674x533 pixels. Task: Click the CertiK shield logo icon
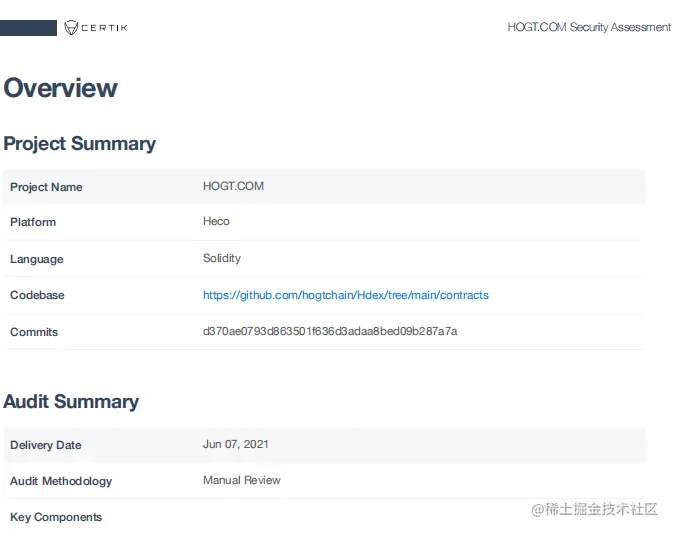point(71,28)
